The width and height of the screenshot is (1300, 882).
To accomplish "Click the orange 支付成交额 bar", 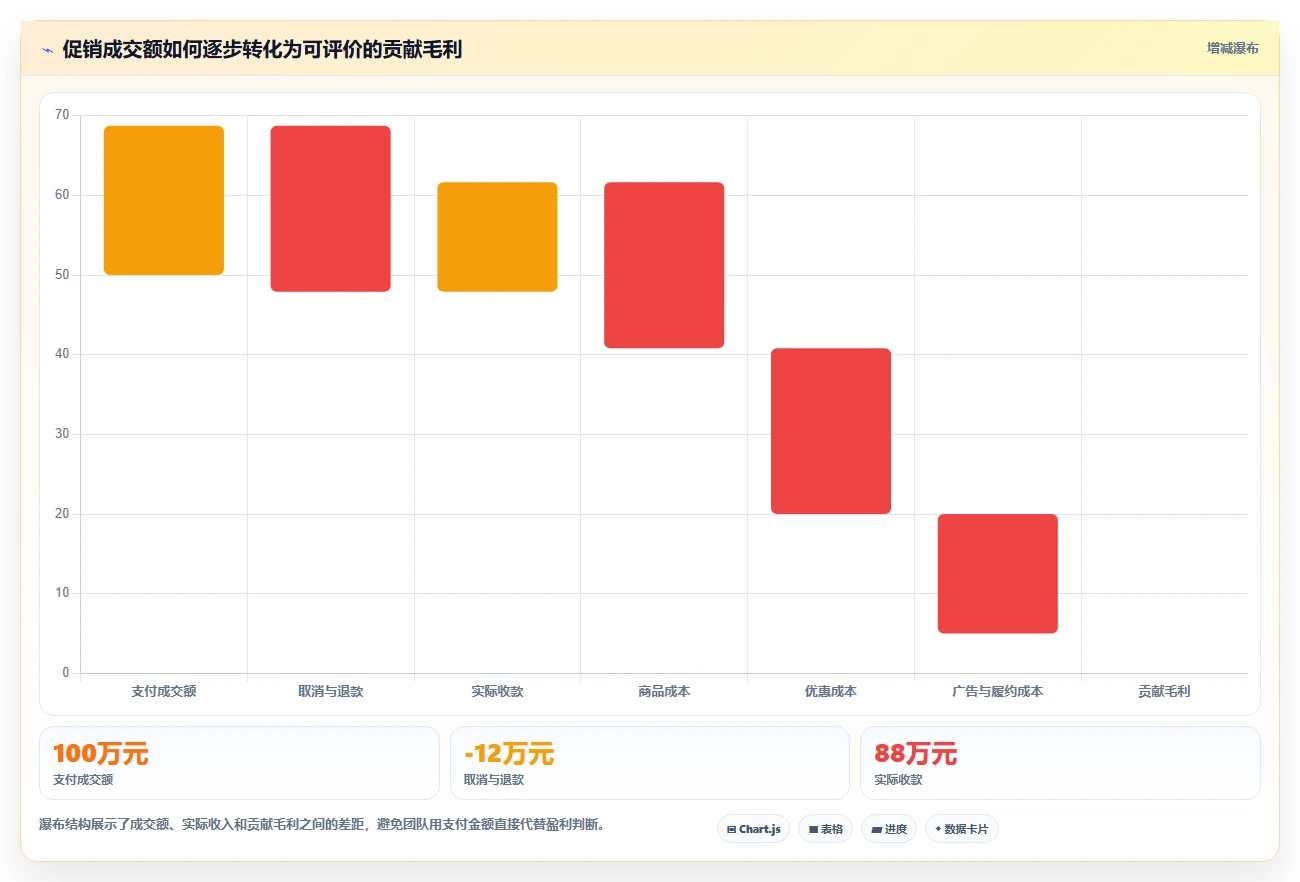I will (164, 200).
